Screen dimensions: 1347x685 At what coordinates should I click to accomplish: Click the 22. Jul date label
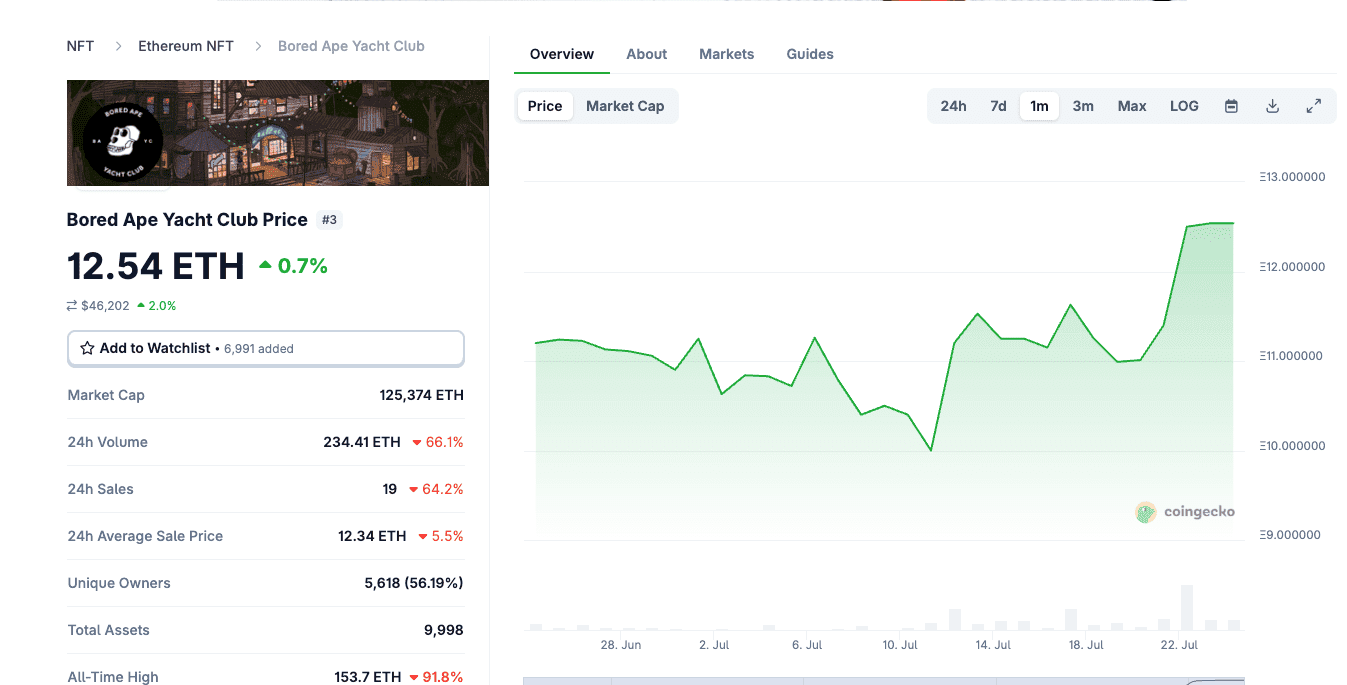tap(1180, 645)
